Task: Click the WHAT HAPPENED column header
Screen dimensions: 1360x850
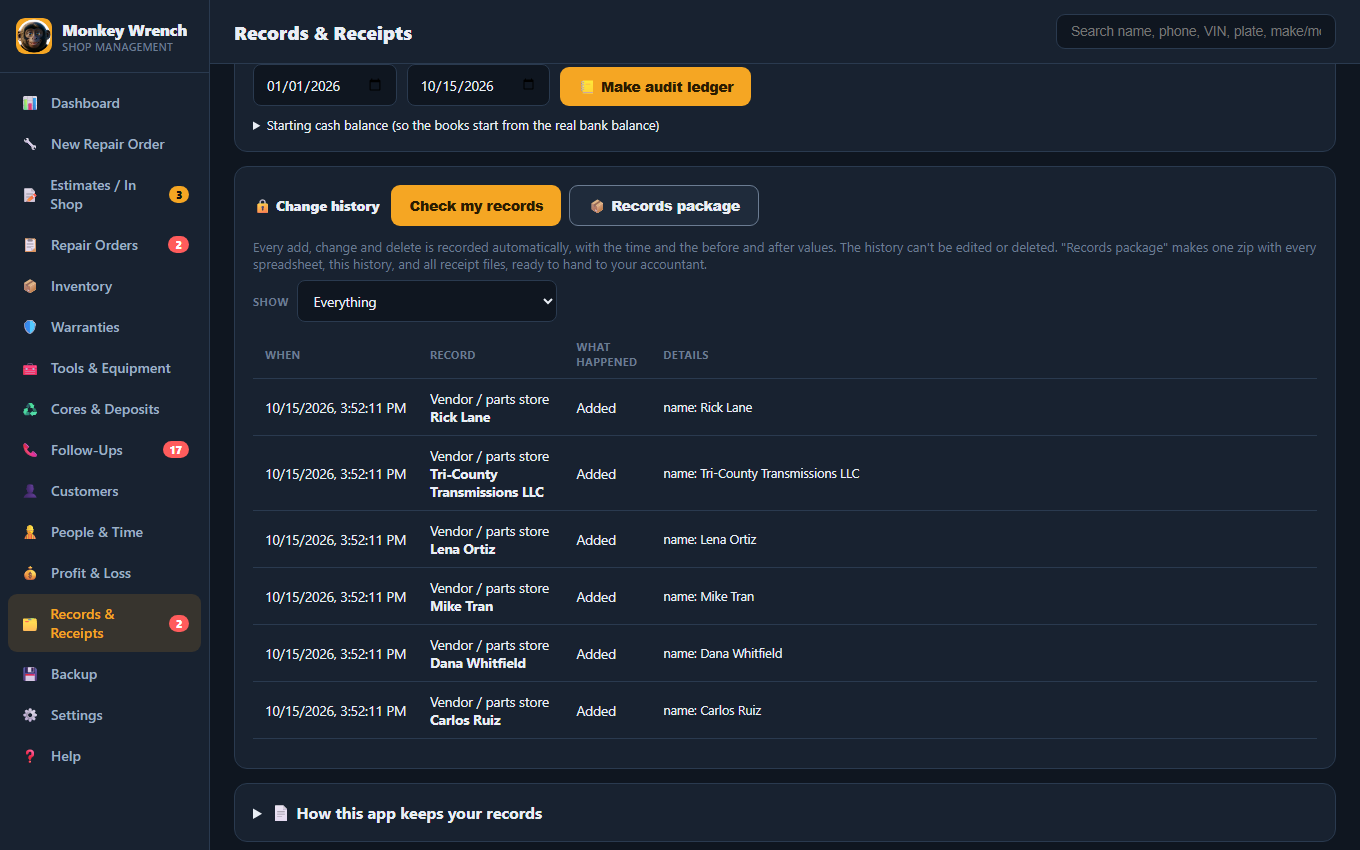Action: click(x=606, y=355)
